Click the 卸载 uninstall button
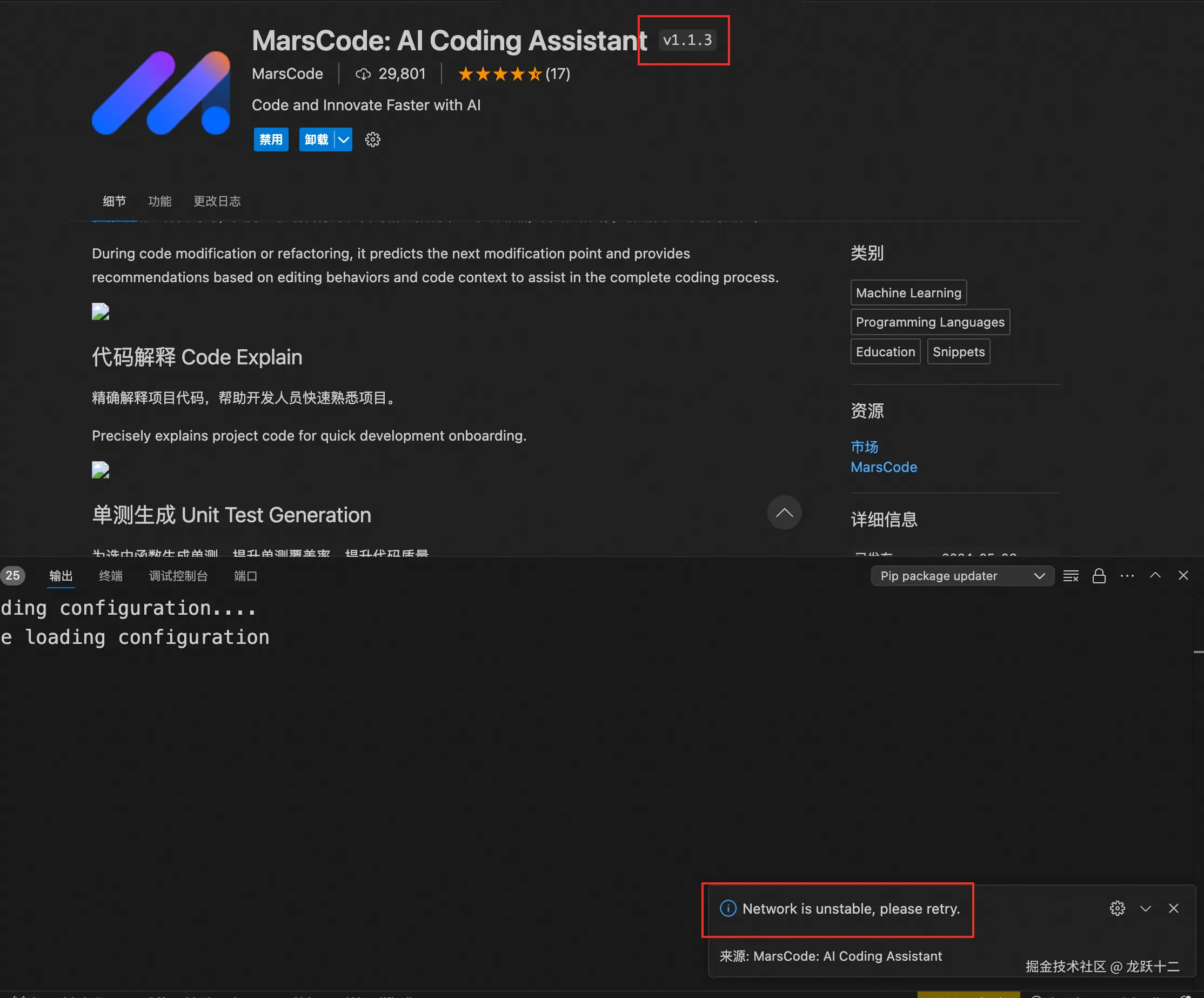 tap(316, 139)
